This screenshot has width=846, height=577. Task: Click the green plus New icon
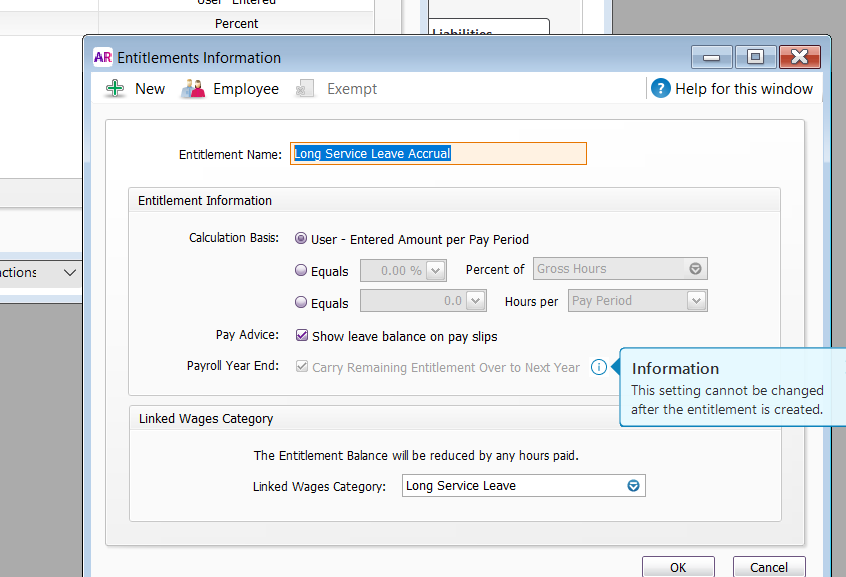click(116, 89)
